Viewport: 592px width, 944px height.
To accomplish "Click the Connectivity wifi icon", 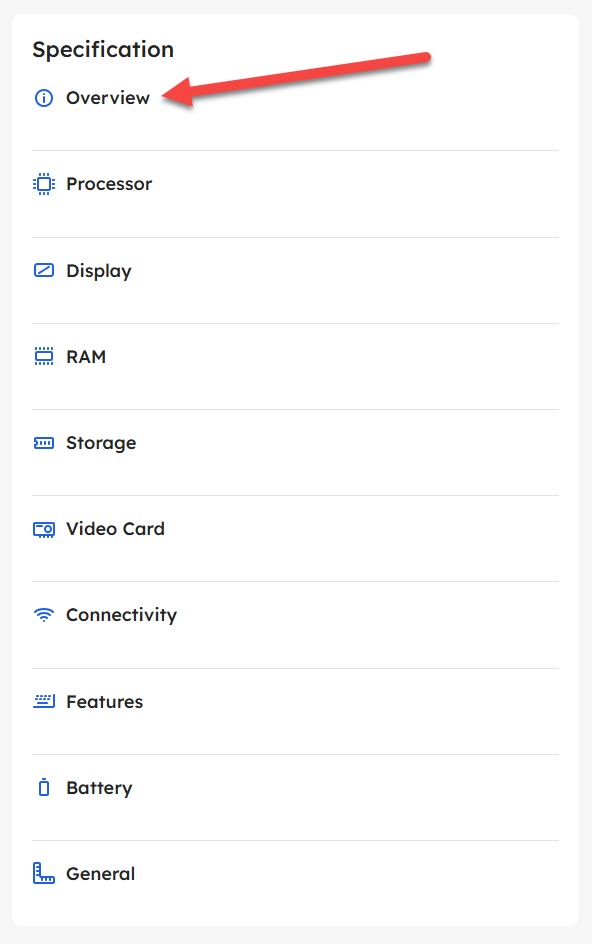I will tap(43, 615).
